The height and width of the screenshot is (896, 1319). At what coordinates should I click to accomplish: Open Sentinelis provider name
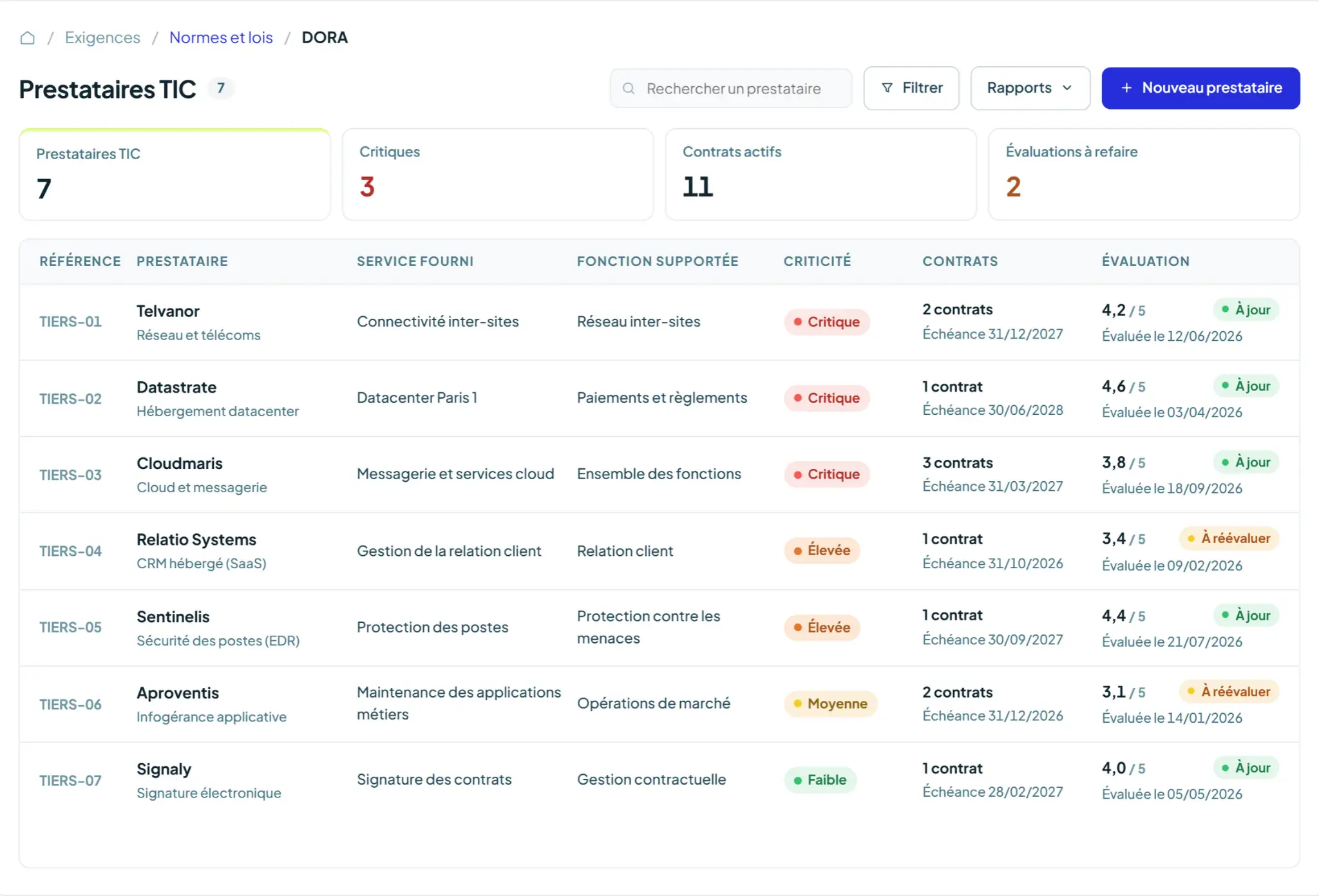pos(173,616)
